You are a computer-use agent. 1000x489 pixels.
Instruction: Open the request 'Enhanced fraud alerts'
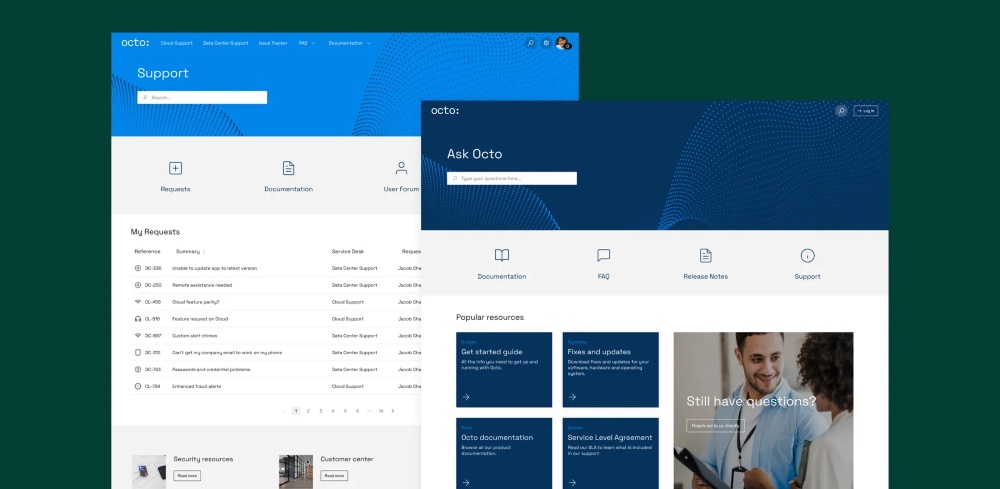196,386
